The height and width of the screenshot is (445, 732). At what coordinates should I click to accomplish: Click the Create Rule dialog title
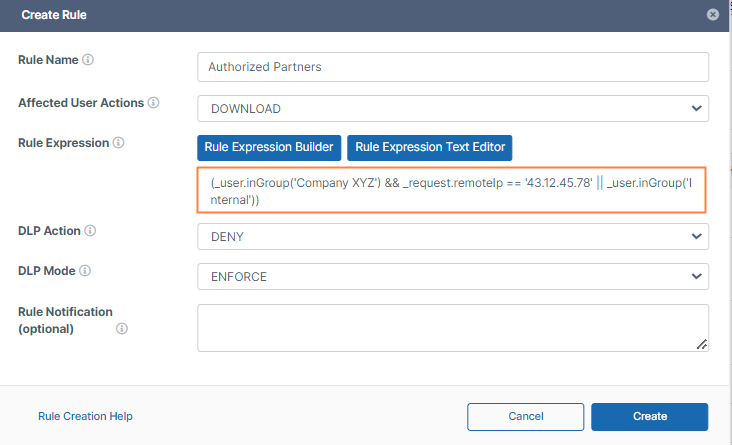pos(53,15)
